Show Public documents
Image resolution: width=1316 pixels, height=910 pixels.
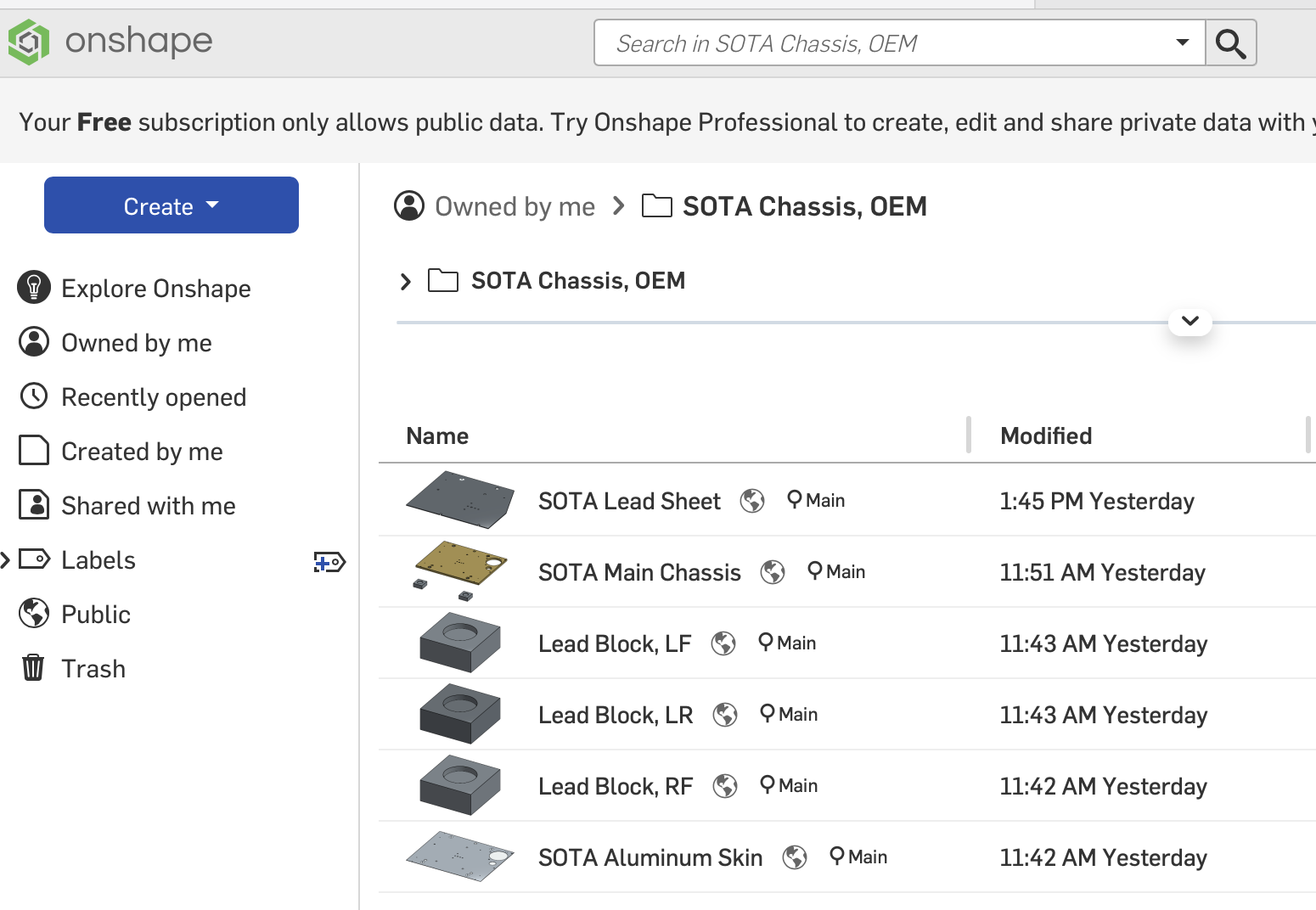click(x=95, y=615)
